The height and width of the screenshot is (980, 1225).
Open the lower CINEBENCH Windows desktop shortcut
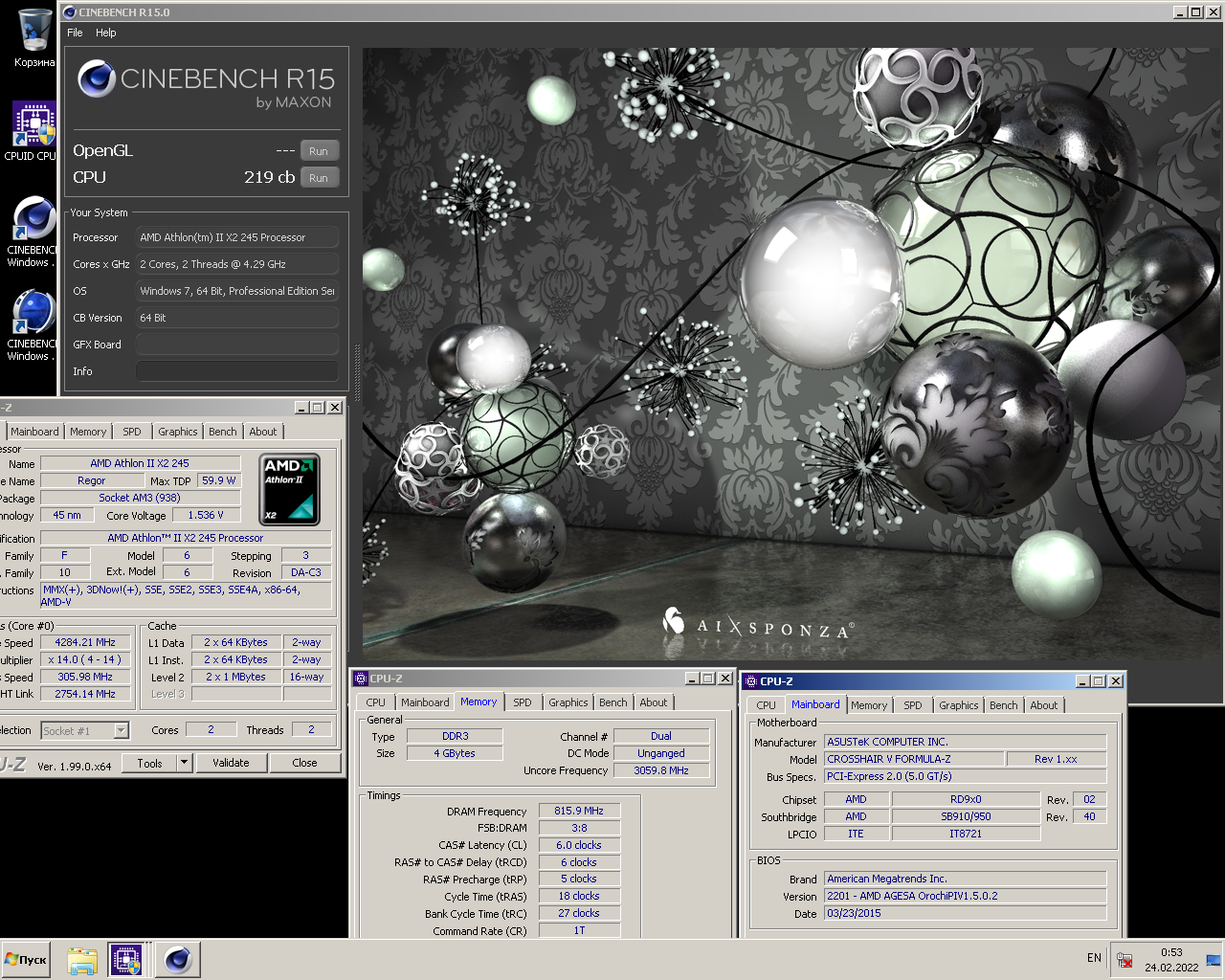pyautogui.click(x=33, y=325)
